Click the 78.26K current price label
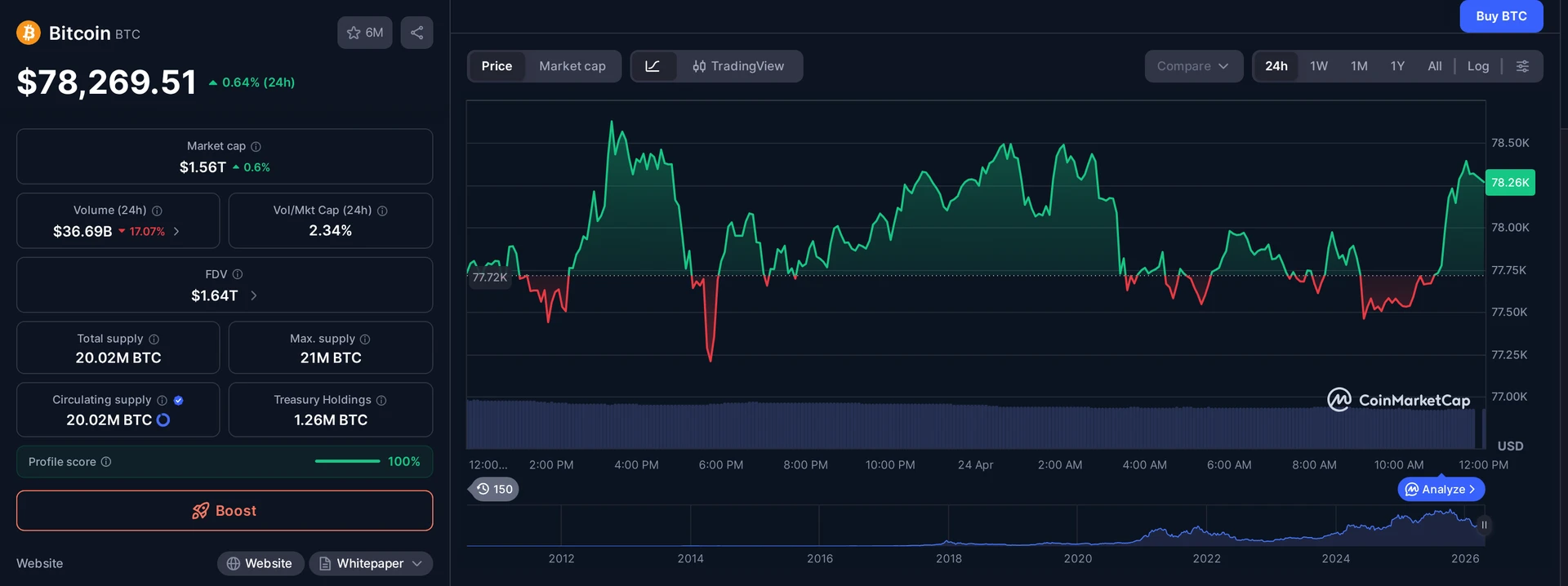 tap(1510, 183)
